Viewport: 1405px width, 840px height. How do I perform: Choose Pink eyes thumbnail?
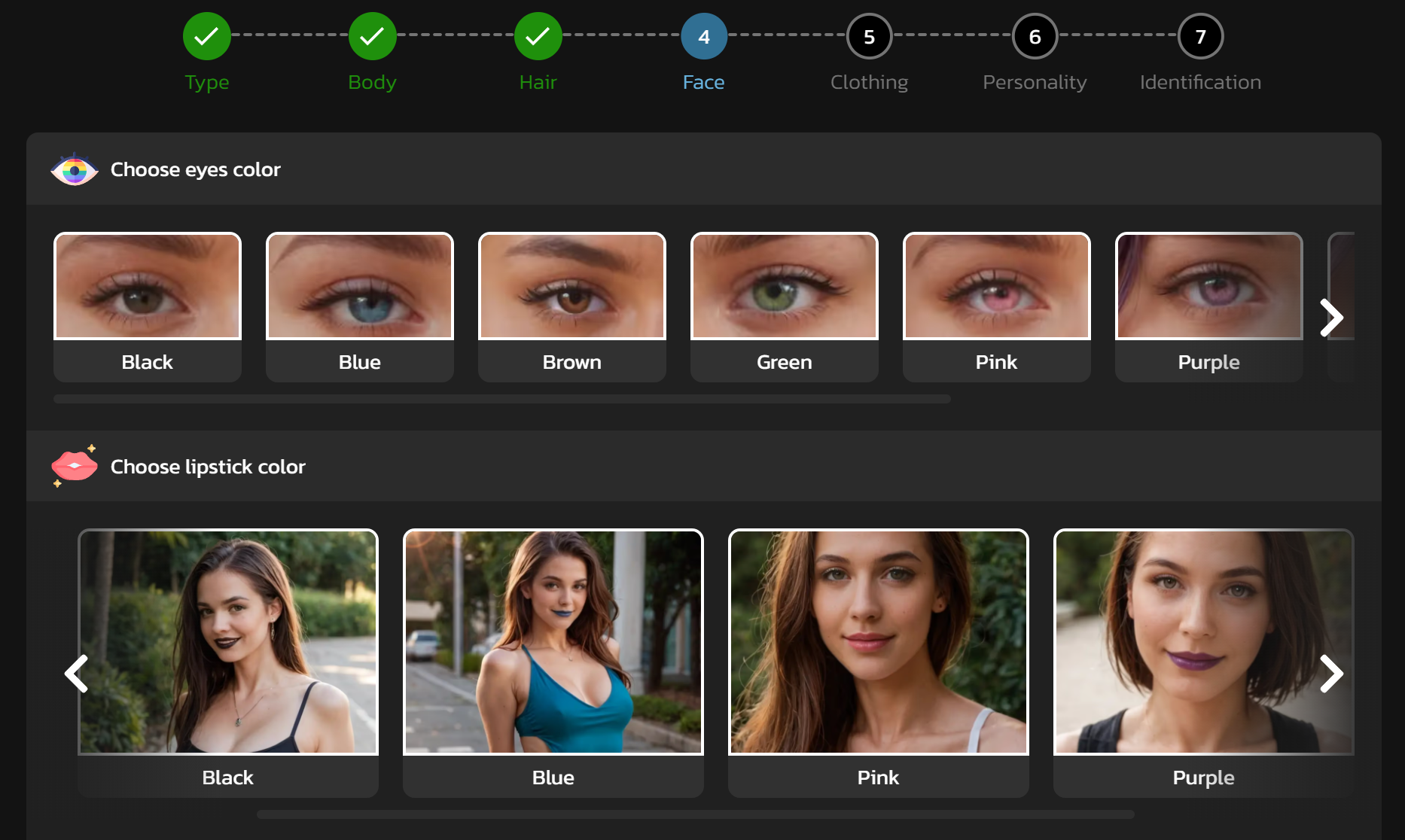[997, 286]
